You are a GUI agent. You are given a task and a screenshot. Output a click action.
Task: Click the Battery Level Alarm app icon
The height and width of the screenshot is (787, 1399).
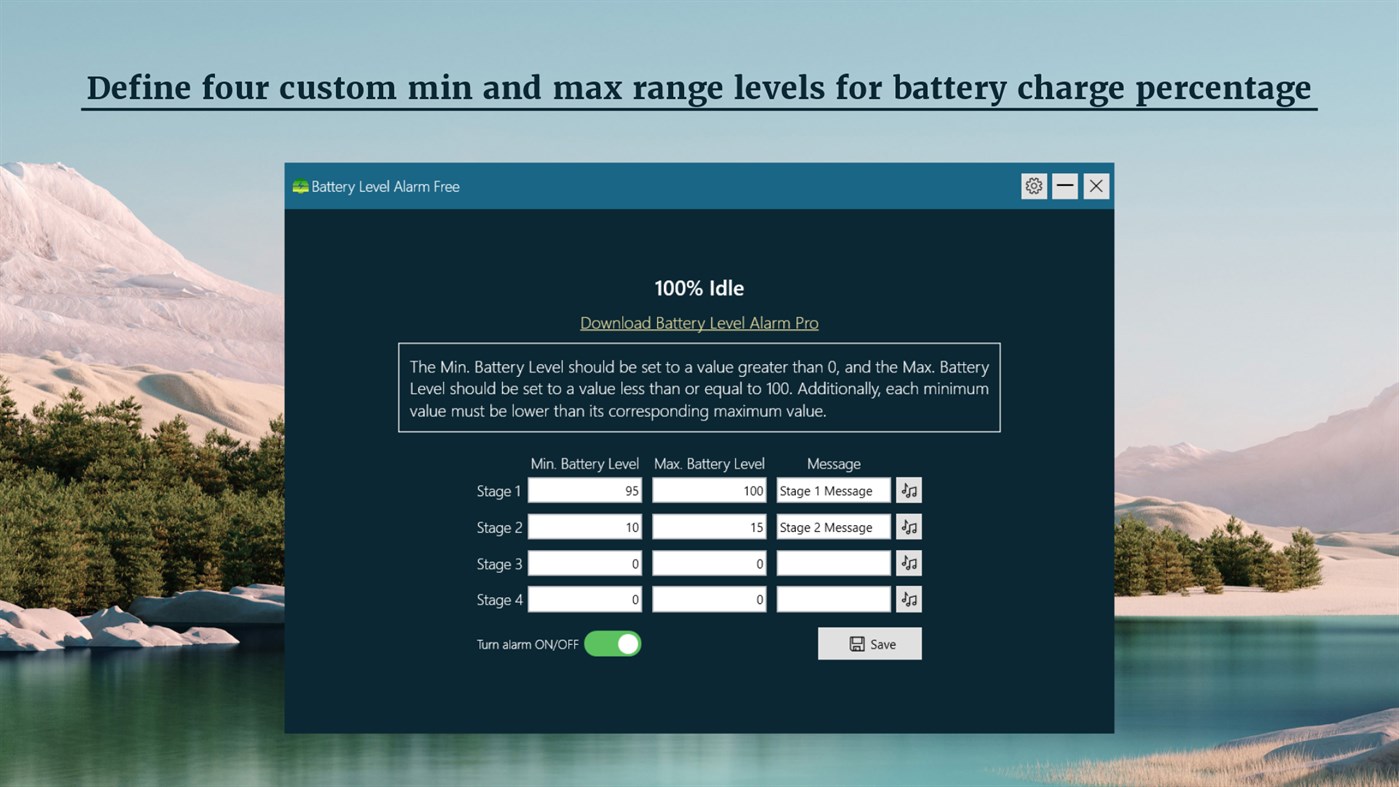tap(298, 186)
